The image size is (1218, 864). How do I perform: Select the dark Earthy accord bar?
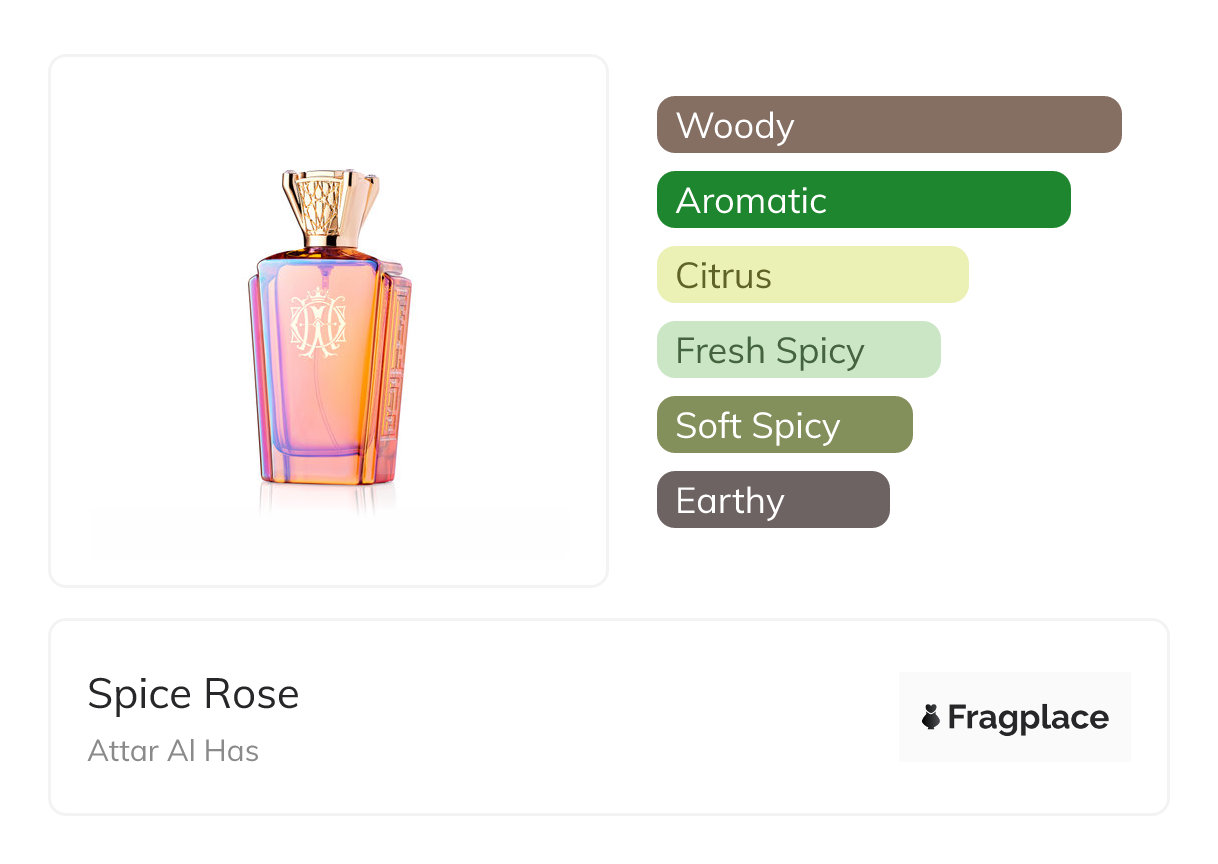[x=772, y=500]
